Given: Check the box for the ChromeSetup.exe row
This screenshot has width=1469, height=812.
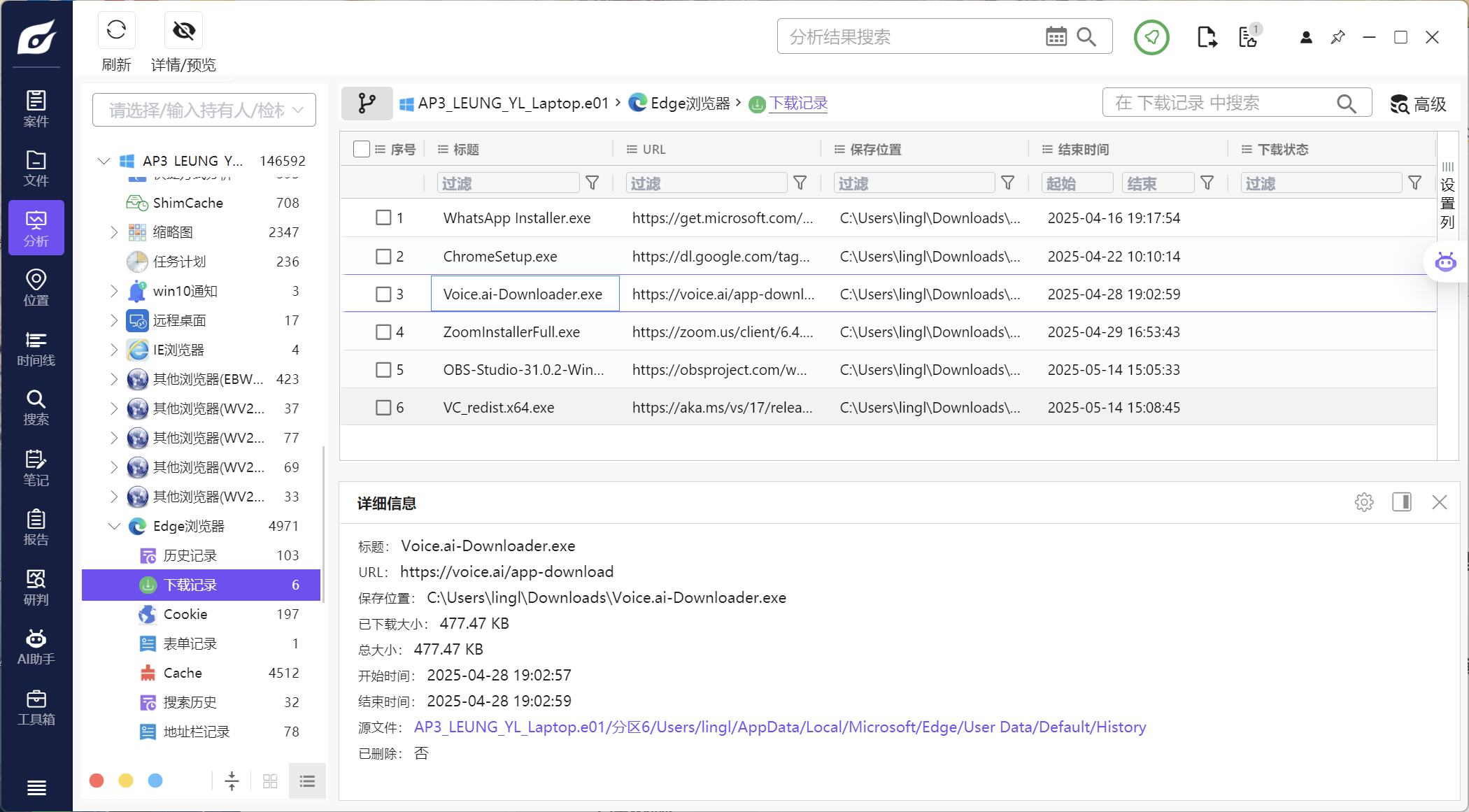Looking at the screenshot, I should tap(383, 256).
